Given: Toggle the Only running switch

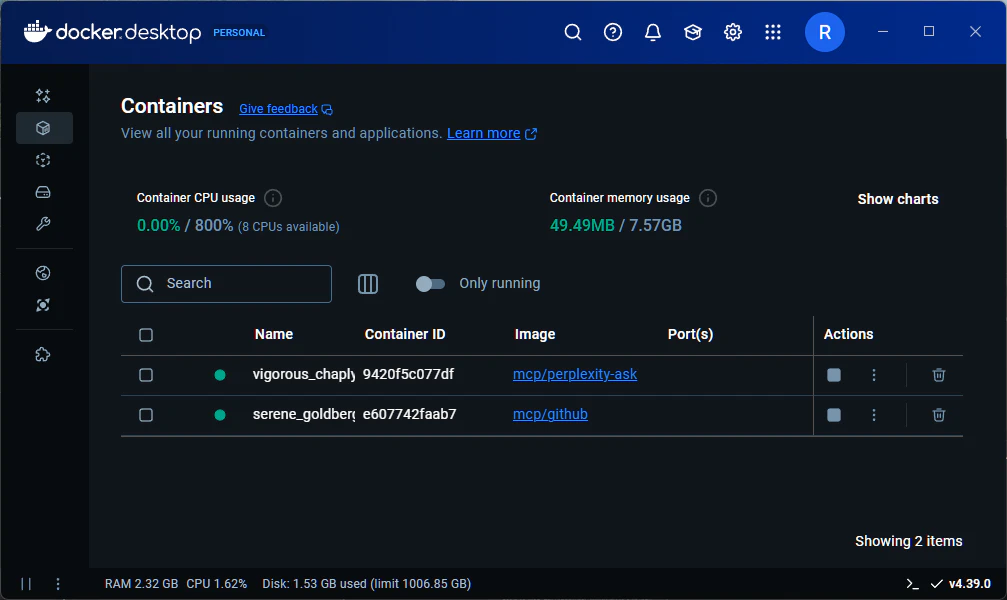Looking at the screenshot, I should pyautogui.click(x=430, y=284).
